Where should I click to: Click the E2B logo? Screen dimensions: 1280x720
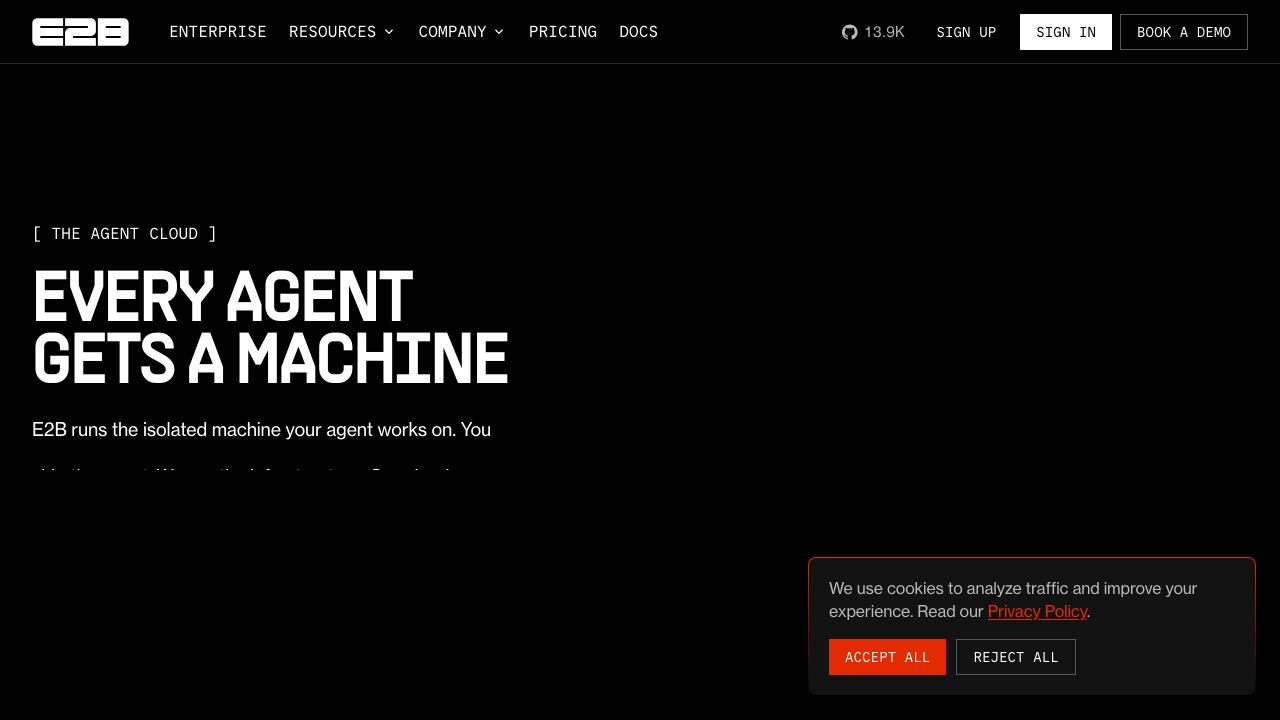tap(80, 32)
